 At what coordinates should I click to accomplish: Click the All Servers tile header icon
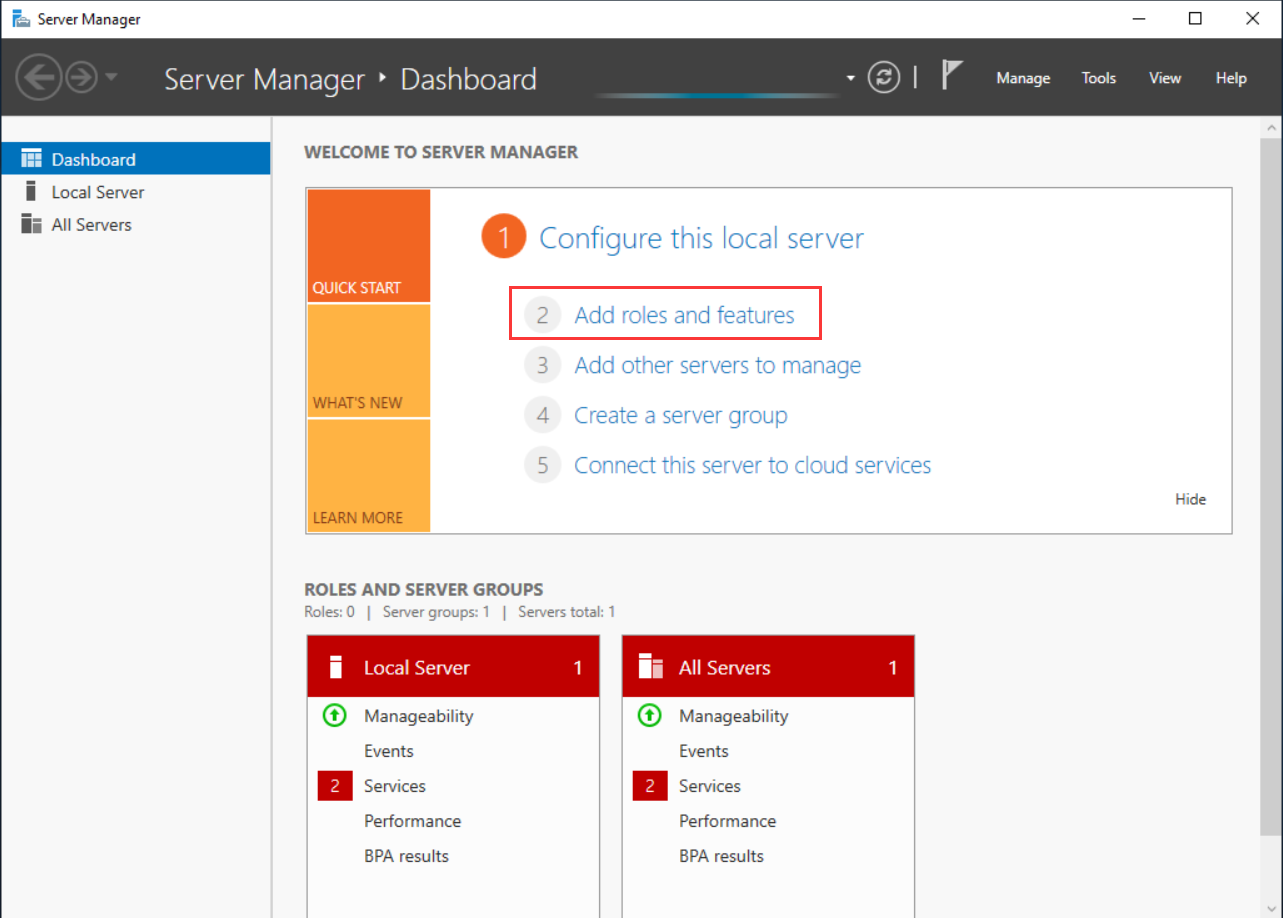[651, 667]
